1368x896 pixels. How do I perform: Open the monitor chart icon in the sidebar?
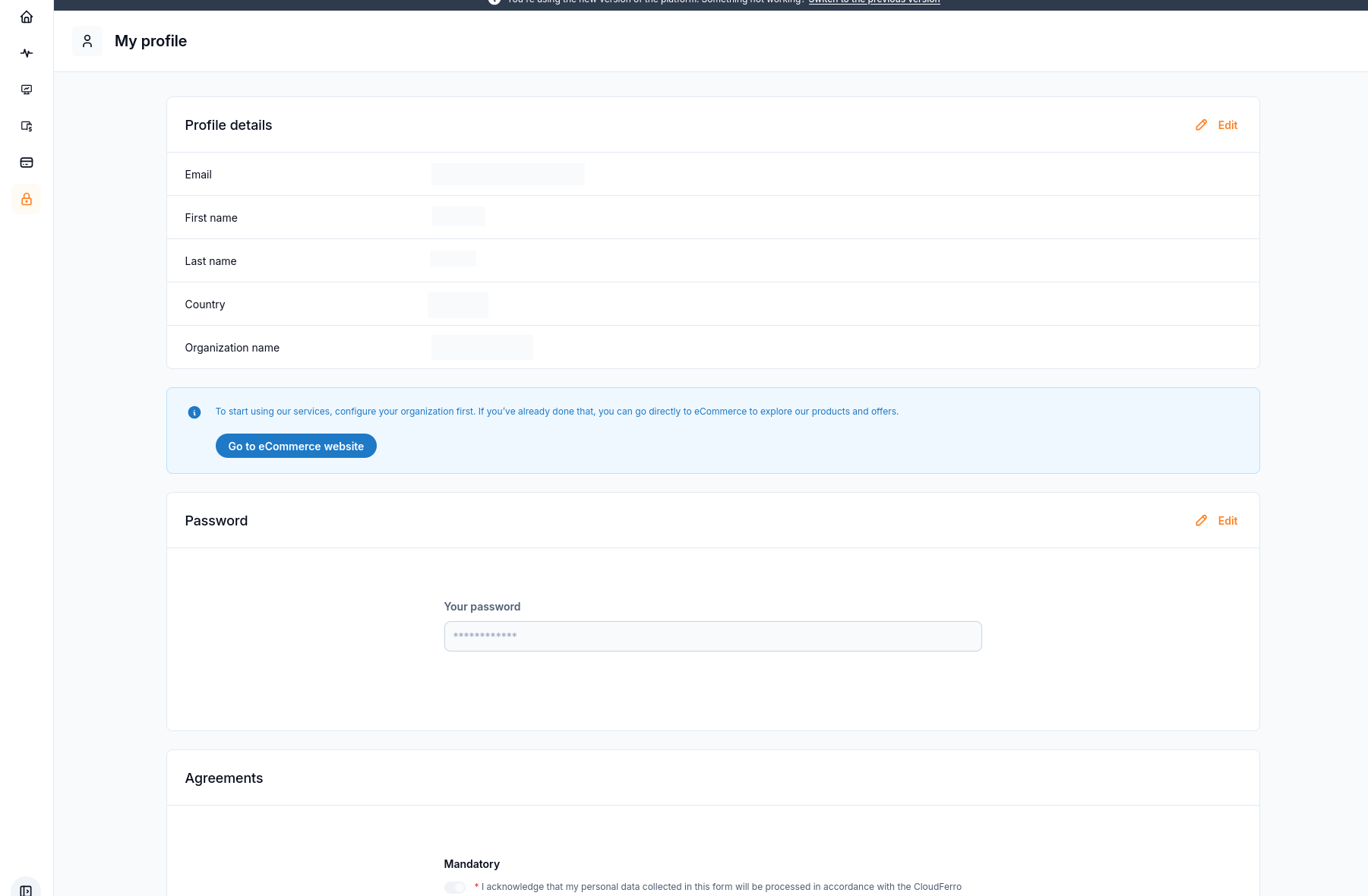click(27, 90)
